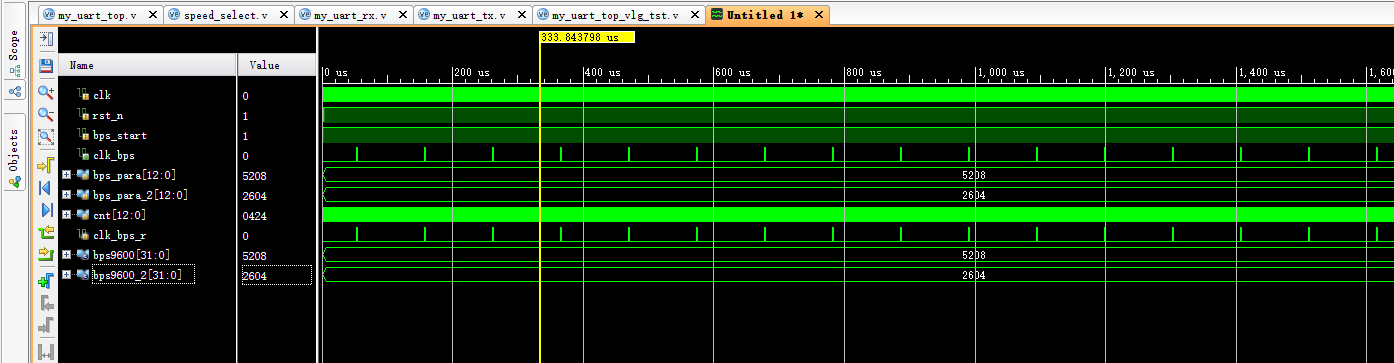Close the my_uart_rx.v tab
The image size is (1394, 363).
coord(402,16)
